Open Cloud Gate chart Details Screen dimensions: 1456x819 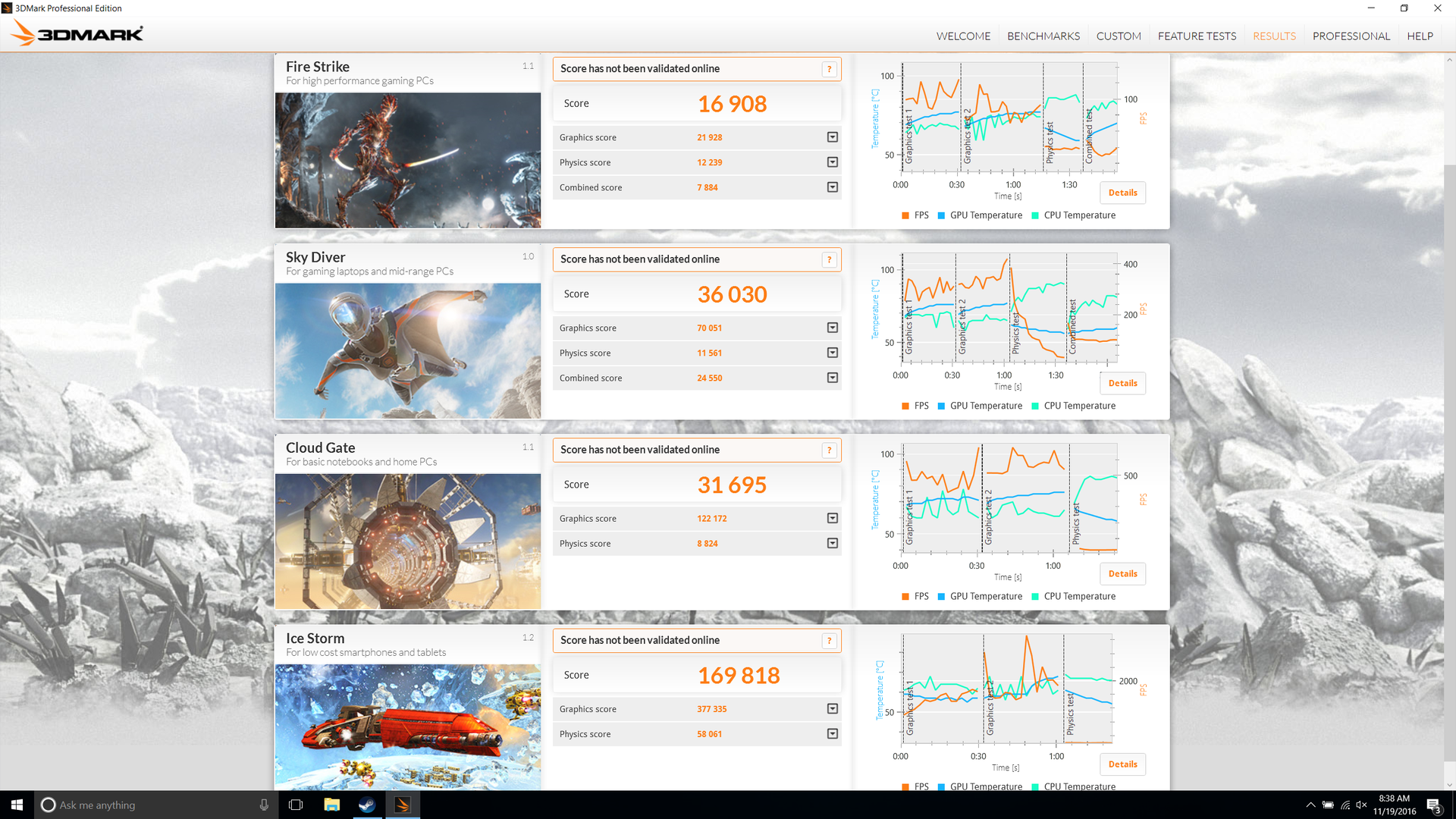[x=1122, y=574]
